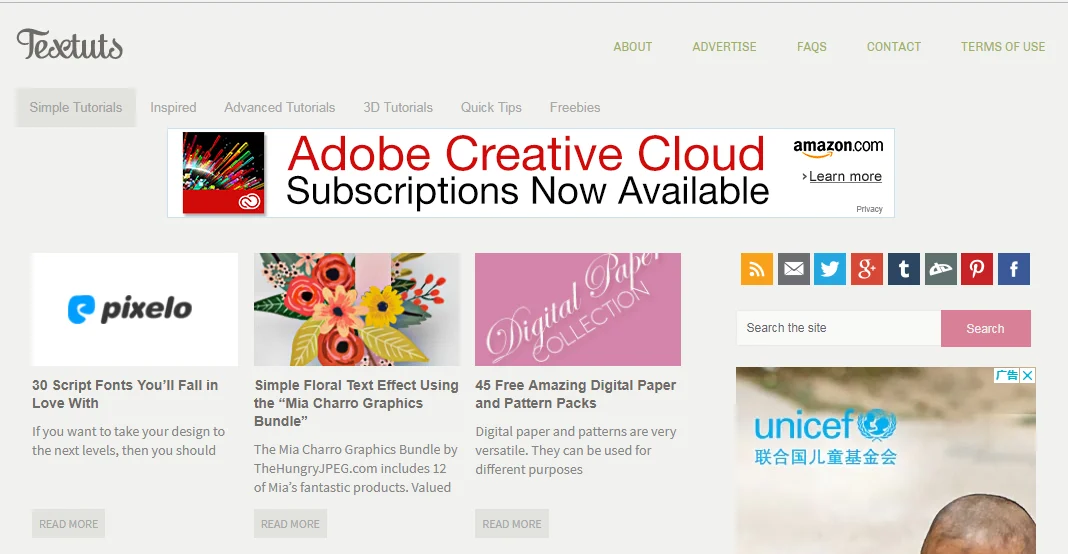Image resolution: width=1068 pixels, height=554 pixels.
Task: Click Read More under 30 Script Fonts
Action: [x=68, y=524]
